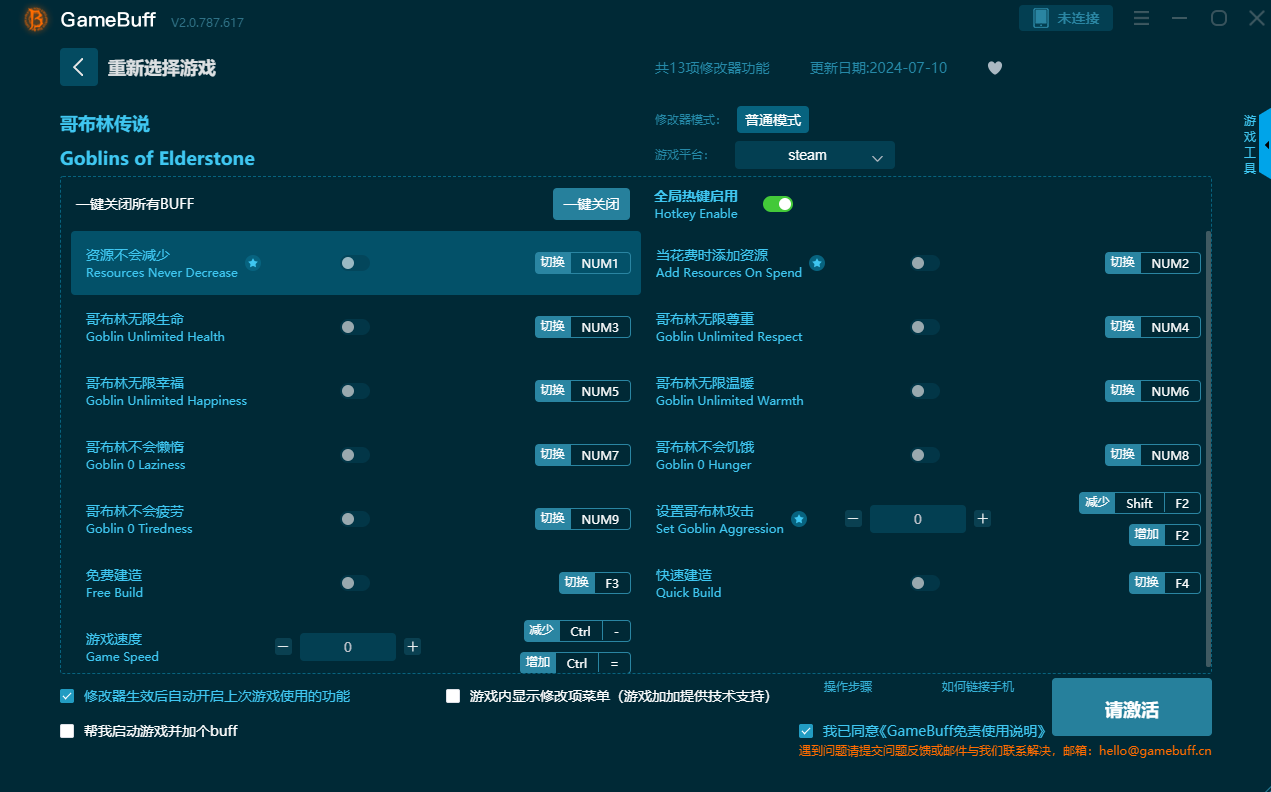This screenshot has width=1271, height=792.
Task: Turn on Goblin Unlimited Health
Action: (354, 327)
